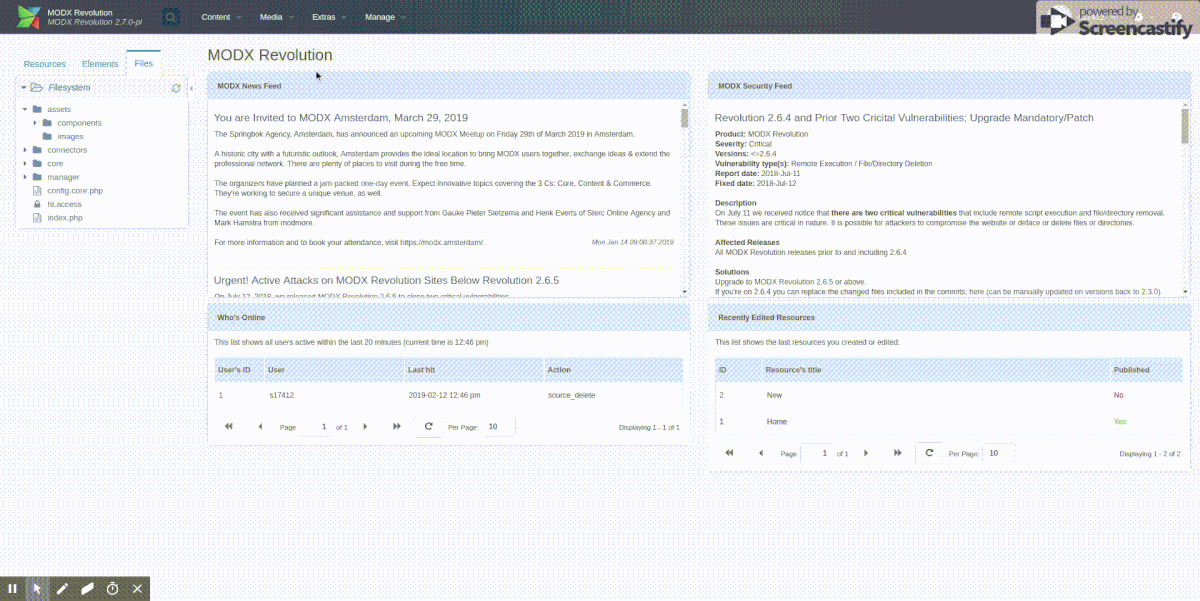Viewport: 1200px width, 601px height.
Task: Open the index.php file
Action: point(64,217)
